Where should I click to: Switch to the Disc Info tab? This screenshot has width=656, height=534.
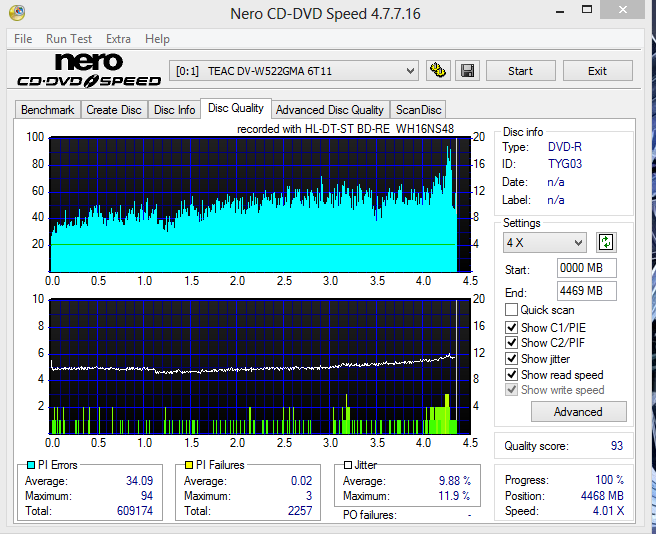174,110
